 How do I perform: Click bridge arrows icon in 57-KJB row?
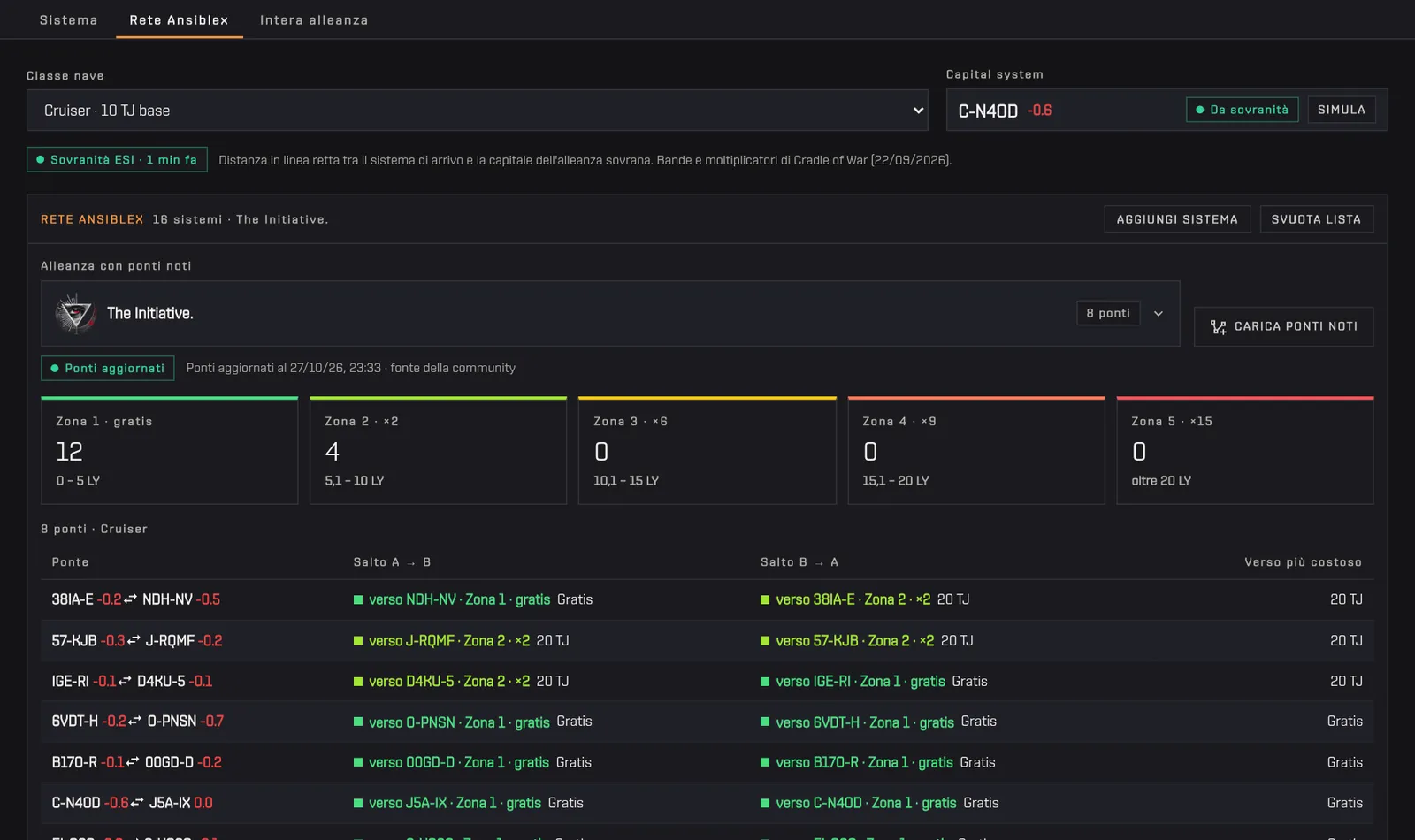(134, 640)
